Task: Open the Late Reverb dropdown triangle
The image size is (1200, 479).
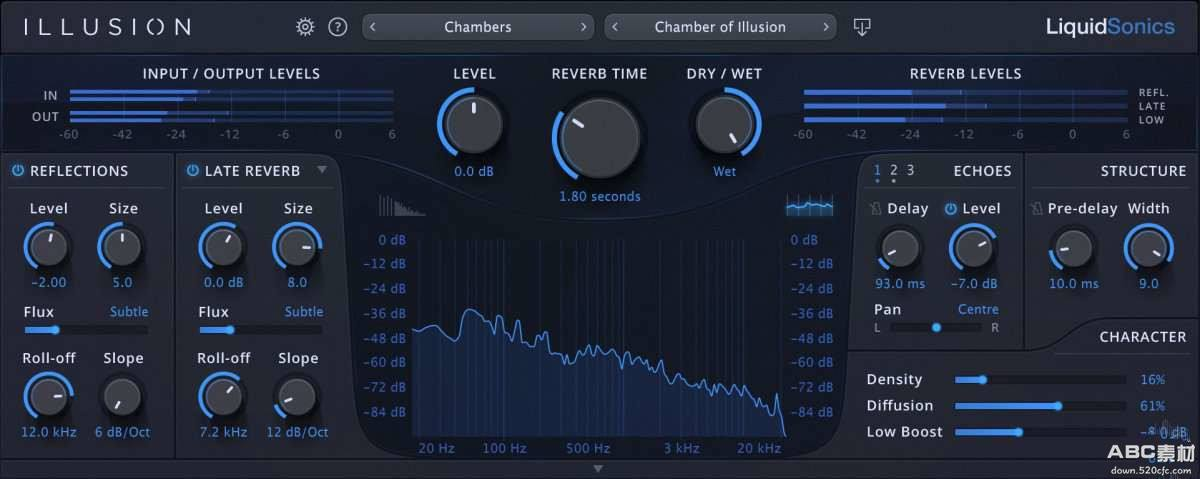Action: click(x=322, y=171)
